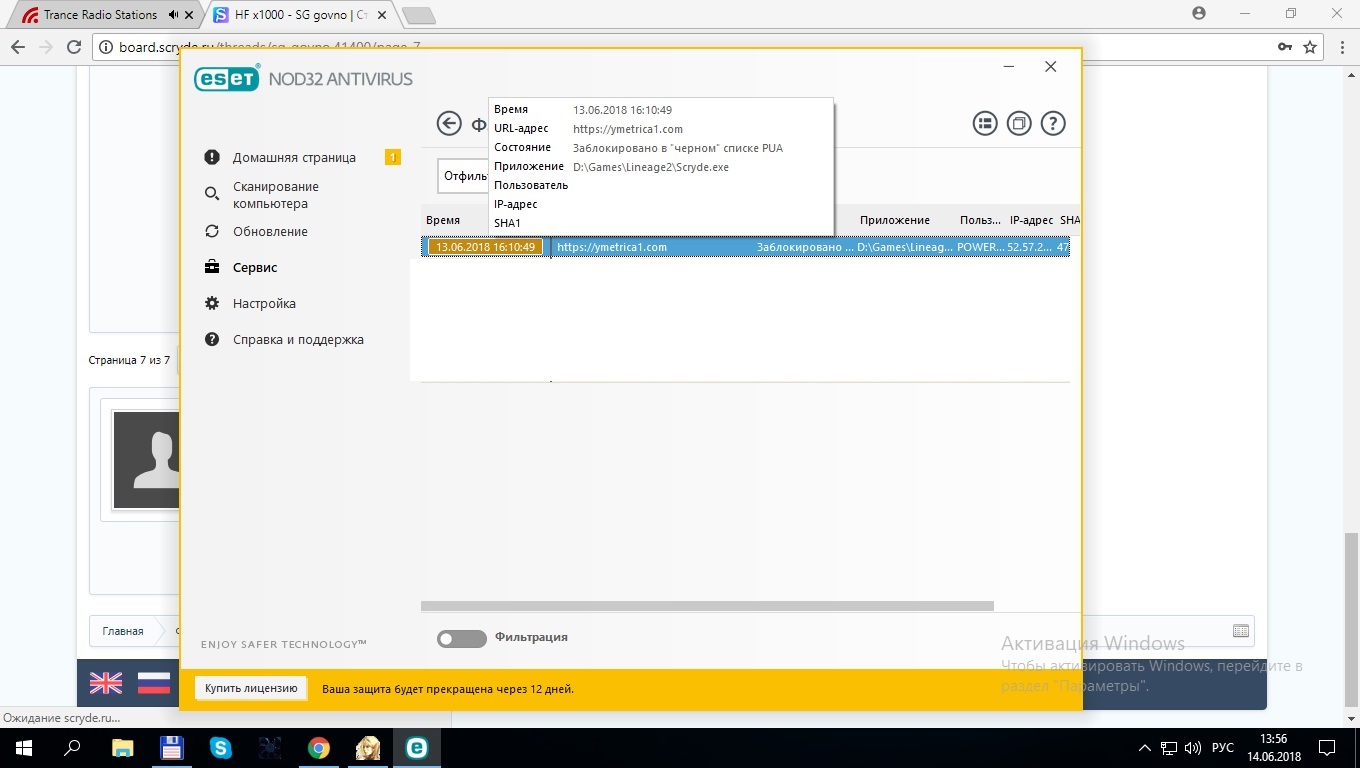This screenshot has height=768, width=1360.
Task: Click the Справка и поддержка help icon
Action: [x=212, y=339]
